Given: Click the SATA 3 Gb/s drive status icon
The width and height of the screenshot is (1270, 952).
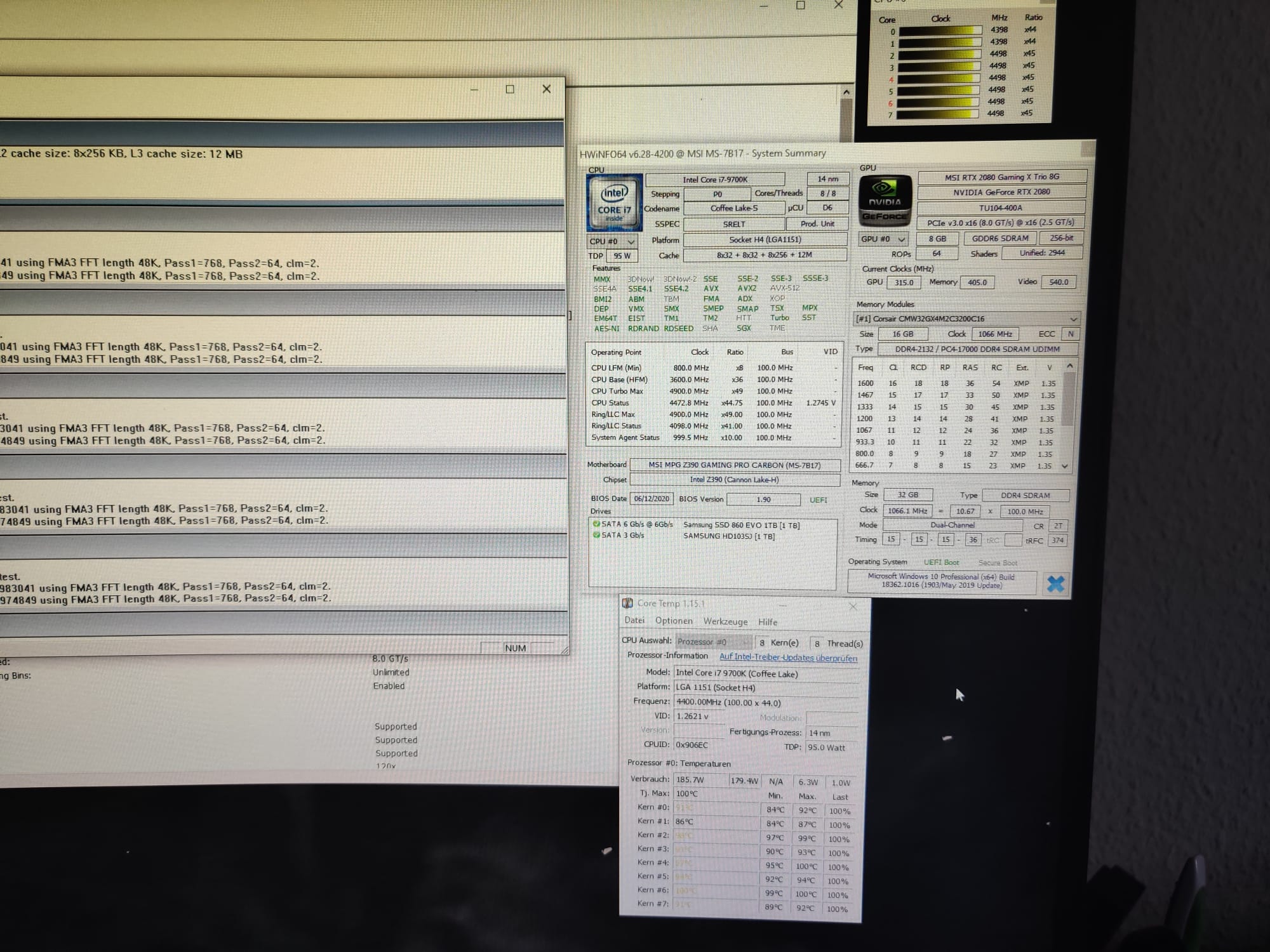Looking at the screenshot, I should click(596, 535).
